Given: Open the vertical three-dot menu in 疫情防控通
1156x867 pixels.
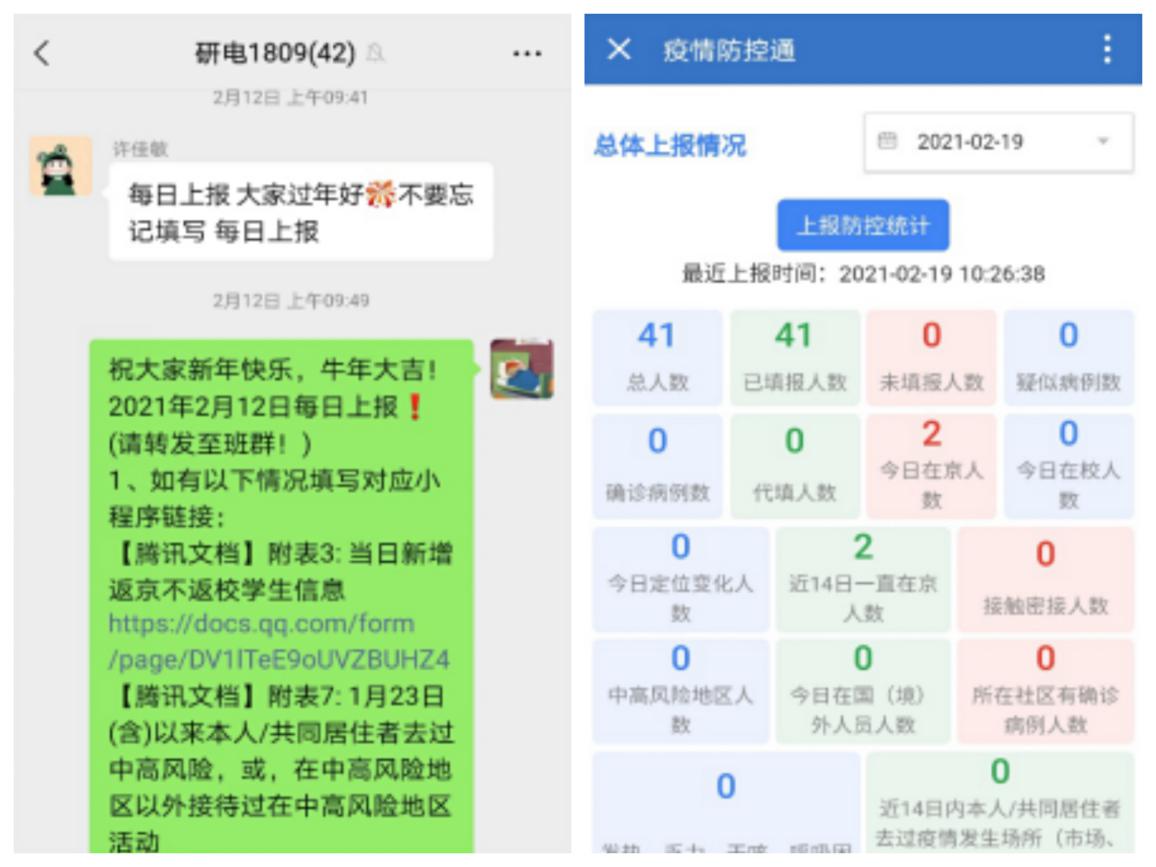Looking at the screenshot, I should click(x=1106, y=49).
